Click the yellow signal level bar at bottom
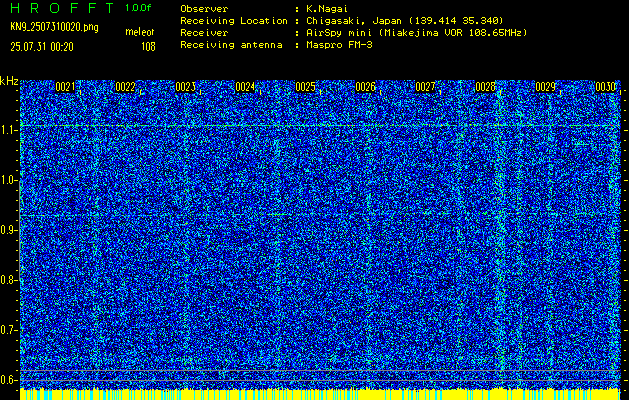This screenshot has width=629, height=400. (x=319, y=394)
